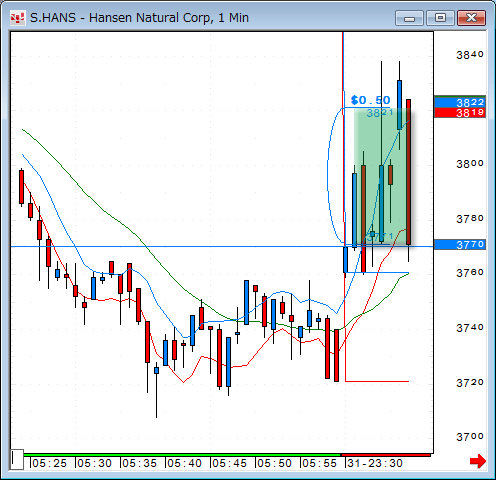496x480 pixels.
Task: Click the $0.50 profit label
Action: point(370,100)
